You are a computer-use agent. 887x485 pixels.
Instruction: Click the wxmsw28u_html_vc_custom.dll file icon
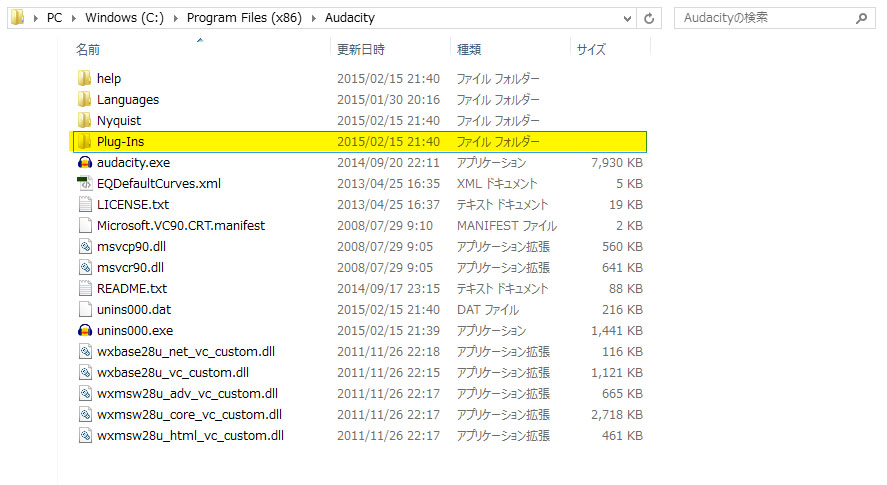85,435
